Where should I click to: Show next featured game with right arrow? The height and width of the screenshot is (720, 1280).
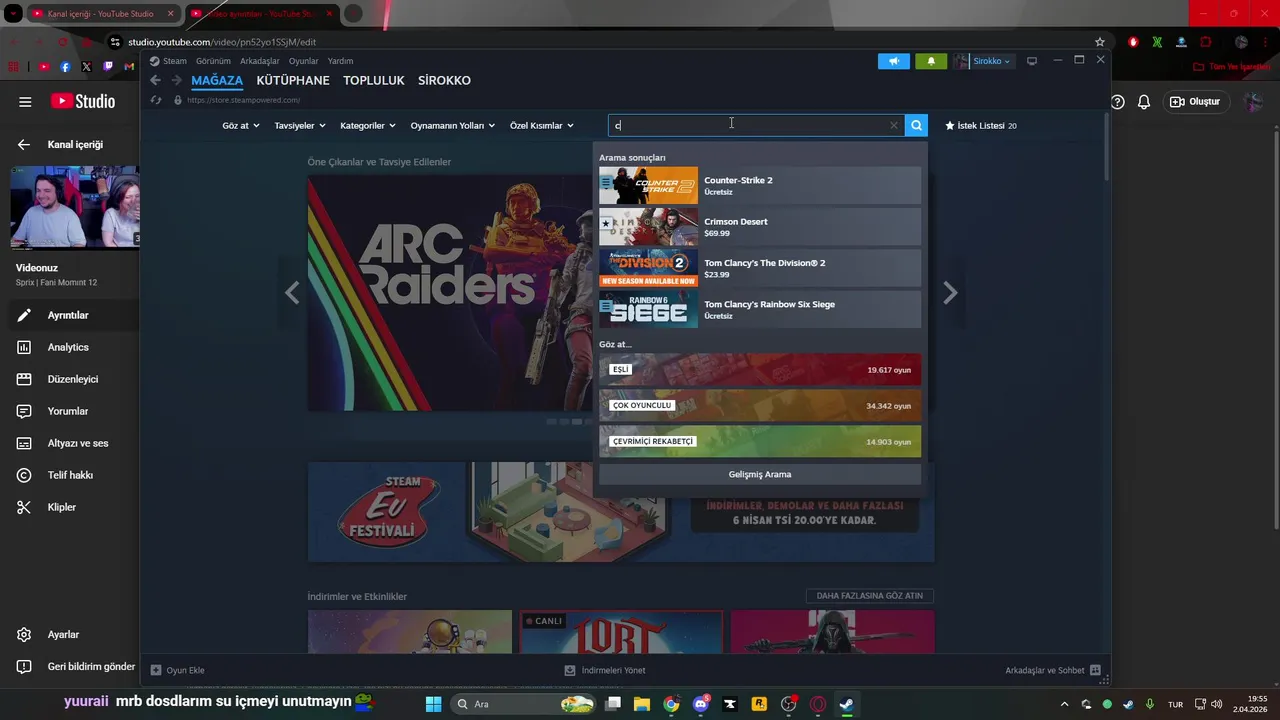[950, 293]
